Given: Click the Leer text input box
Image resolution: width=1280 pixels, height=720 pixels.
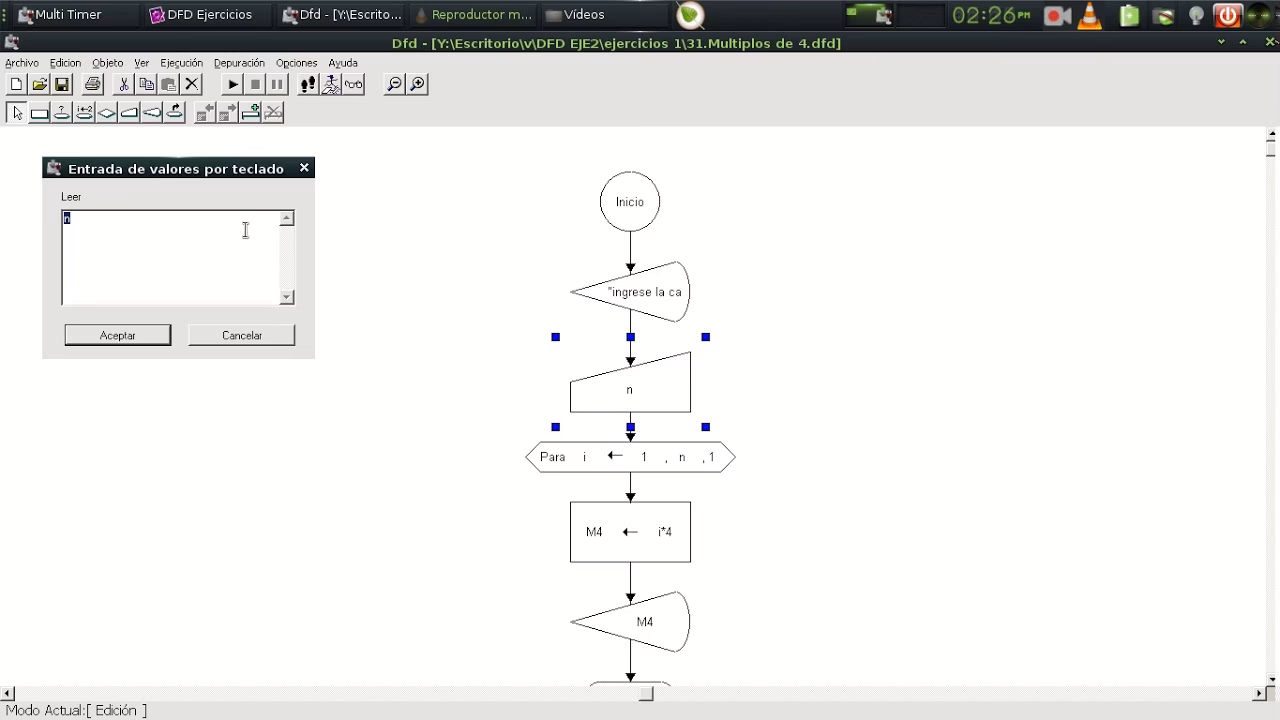Looking at the screenshot, I should (170, 257).
